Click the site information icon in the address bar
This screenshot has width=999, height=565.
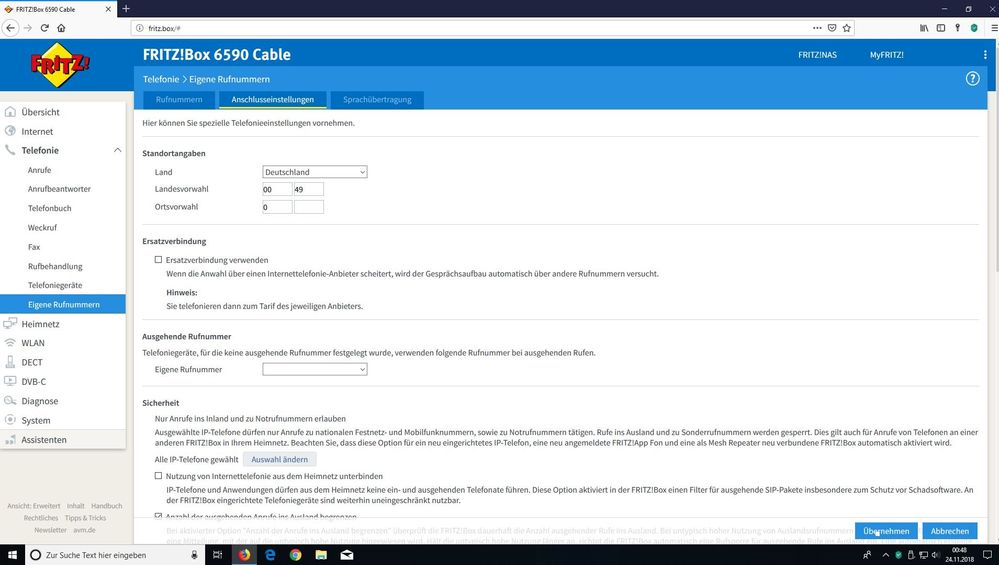pyautogui.click(x=140, y=28)
